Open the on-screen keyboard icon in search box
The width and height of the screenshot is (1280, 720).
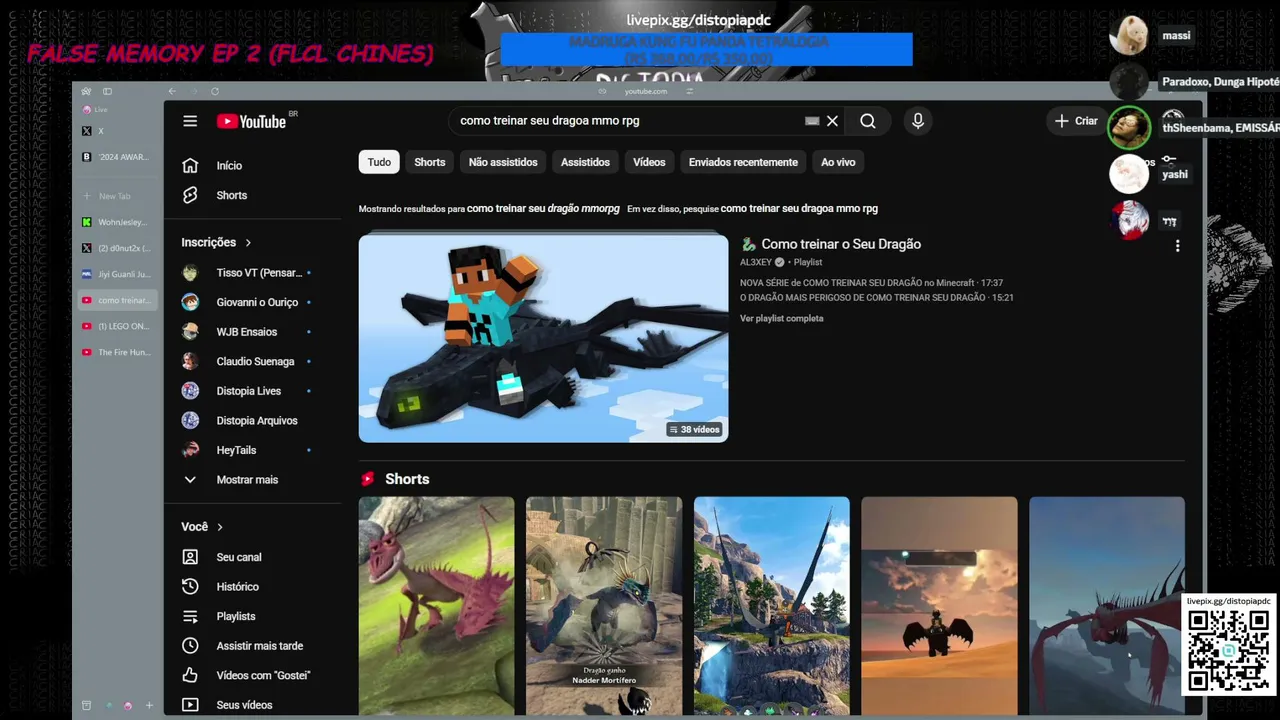812,121
